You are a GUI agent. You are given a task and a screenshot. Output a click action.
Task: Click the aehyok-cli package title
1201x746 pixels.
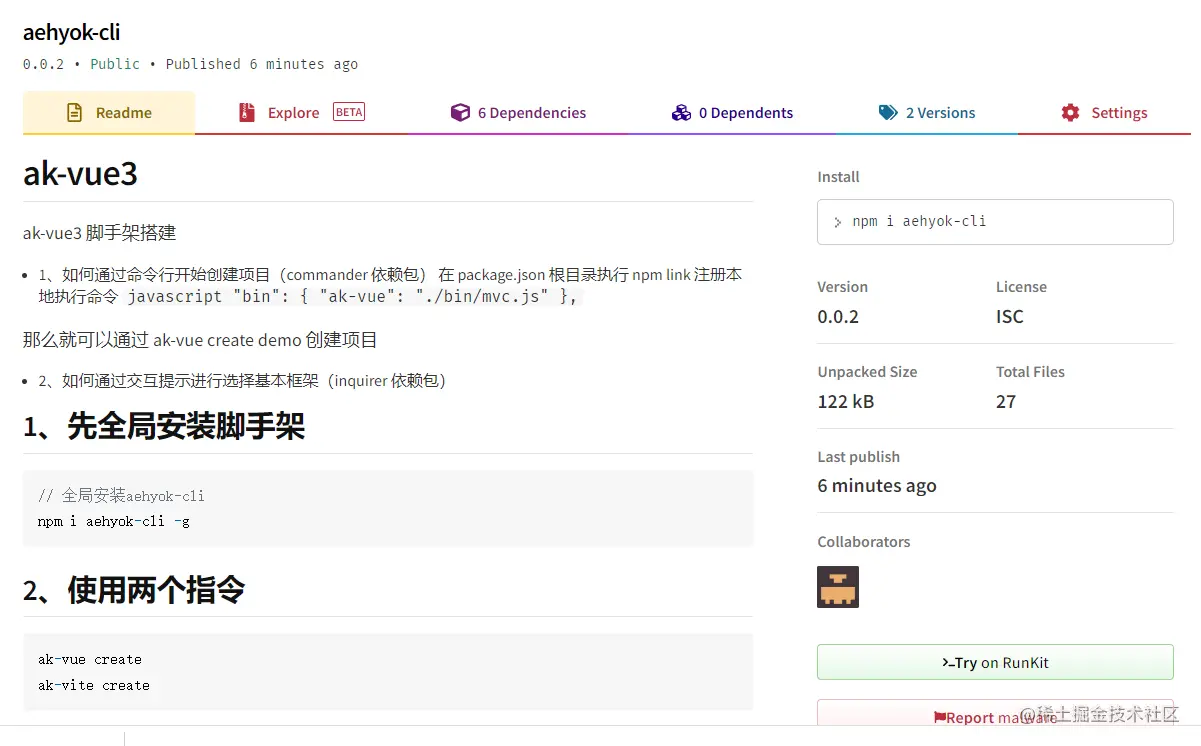pos(72,32)
